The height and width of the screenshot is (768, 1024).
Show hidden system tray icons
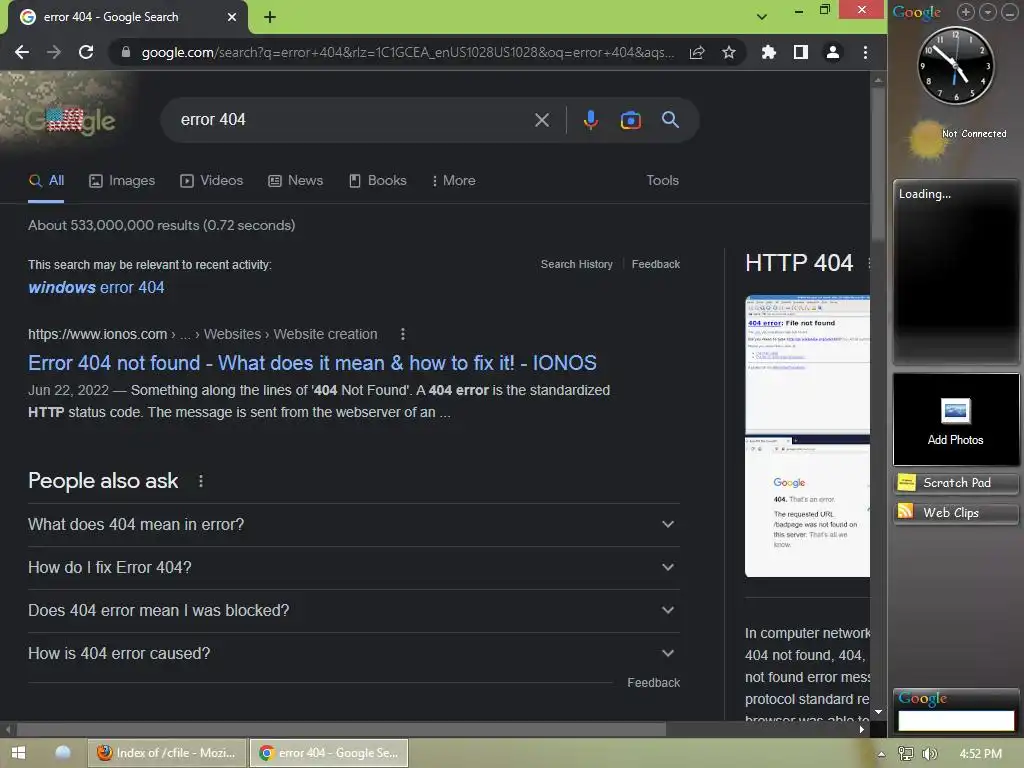coord(881,754)
